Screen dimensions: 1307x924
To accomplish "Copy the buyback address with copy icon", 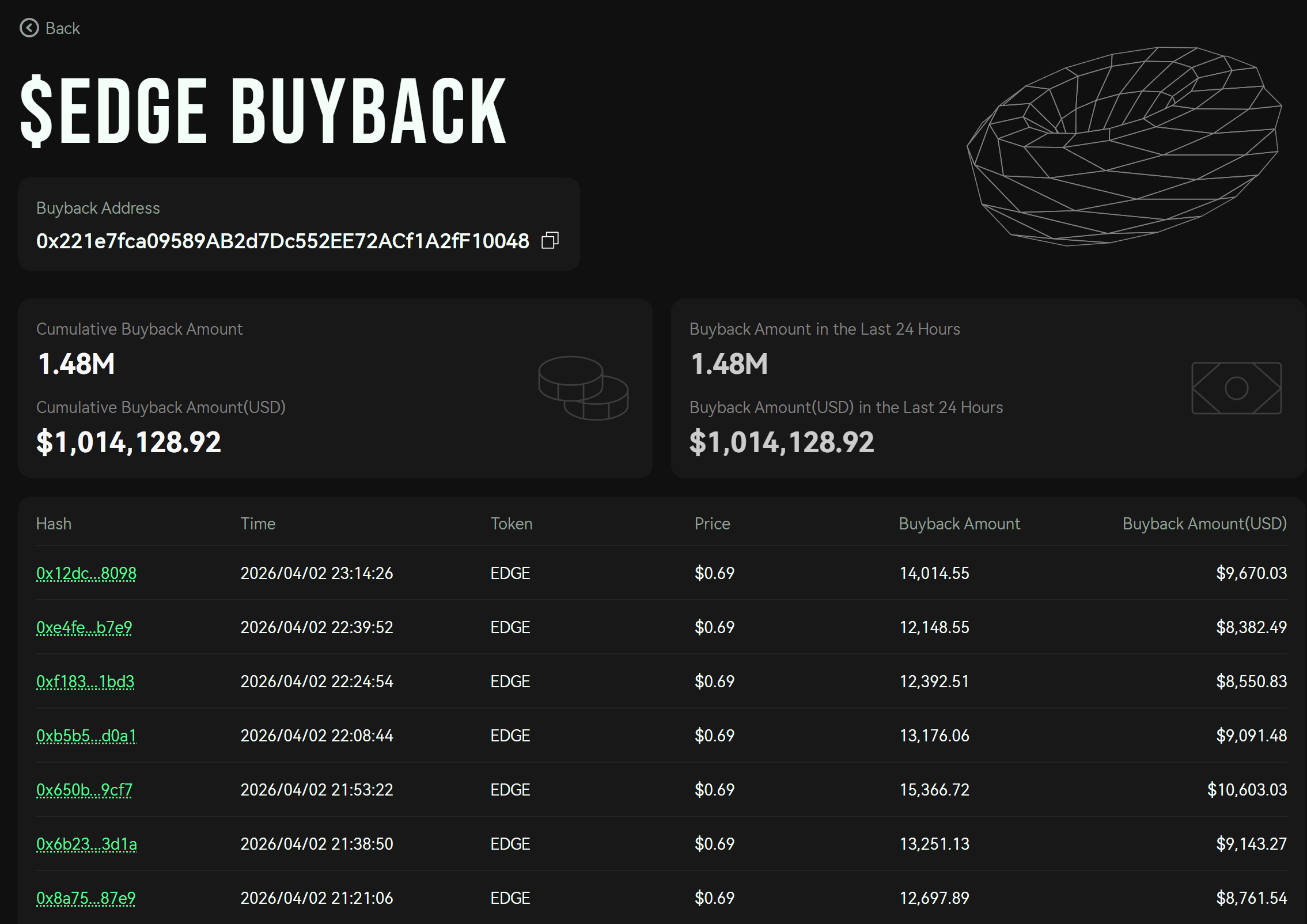I will 550,241.
